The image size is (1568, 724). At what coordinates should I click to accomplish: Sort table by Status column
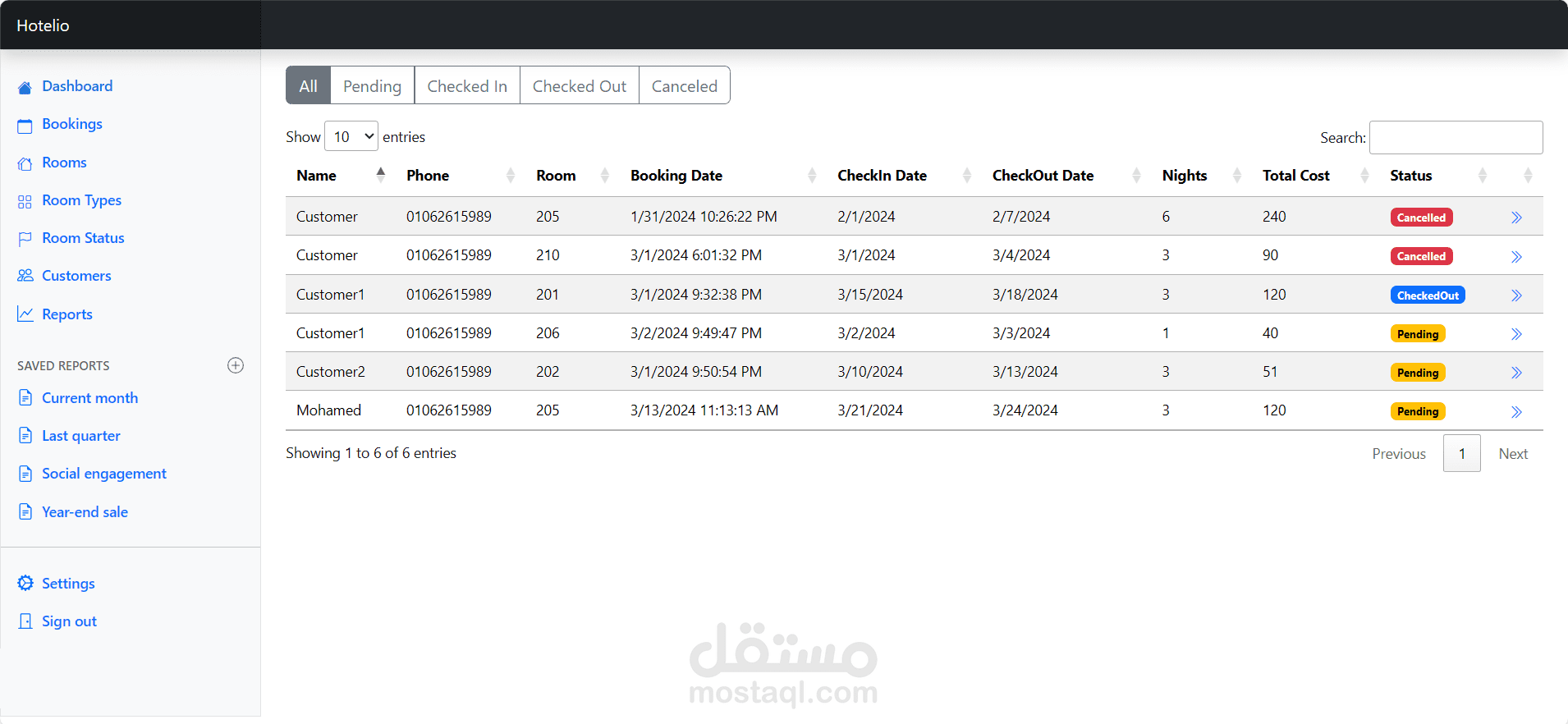(1438, 176)
